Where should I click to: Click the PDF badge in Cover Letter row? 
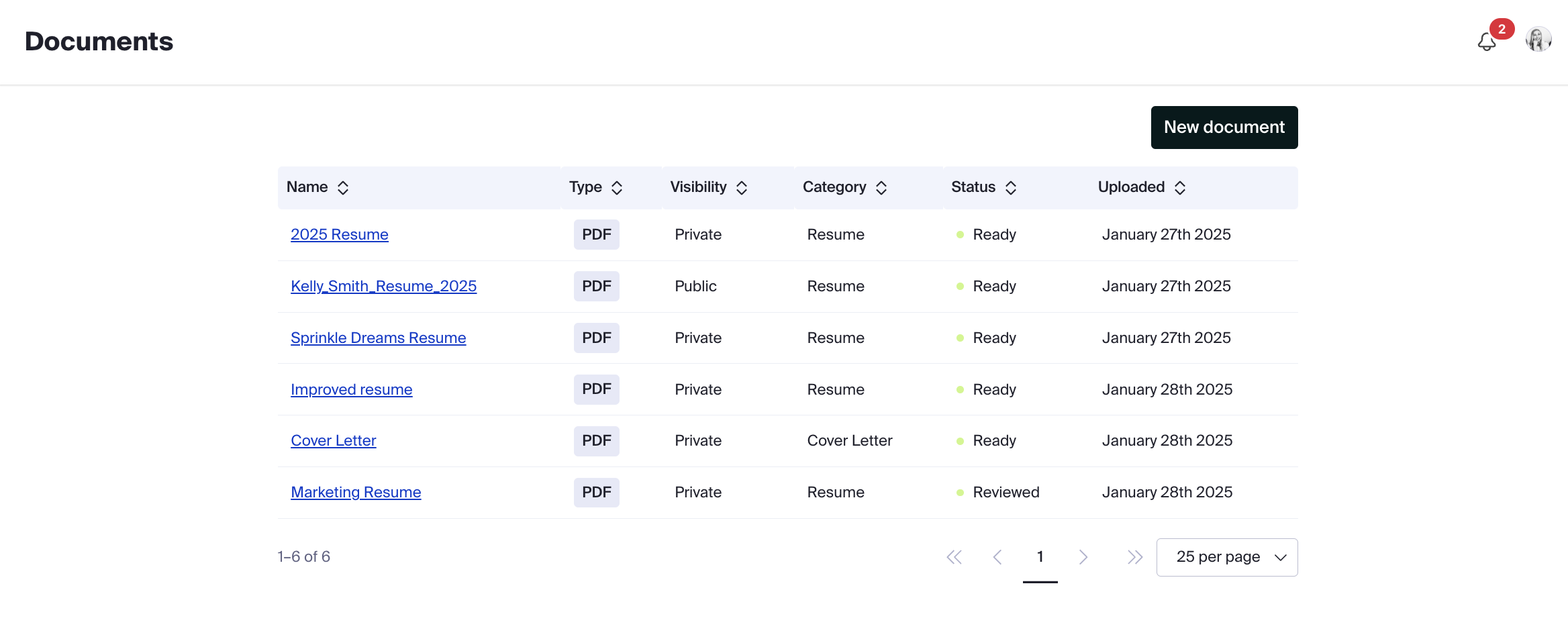click(x=597, y=441)
